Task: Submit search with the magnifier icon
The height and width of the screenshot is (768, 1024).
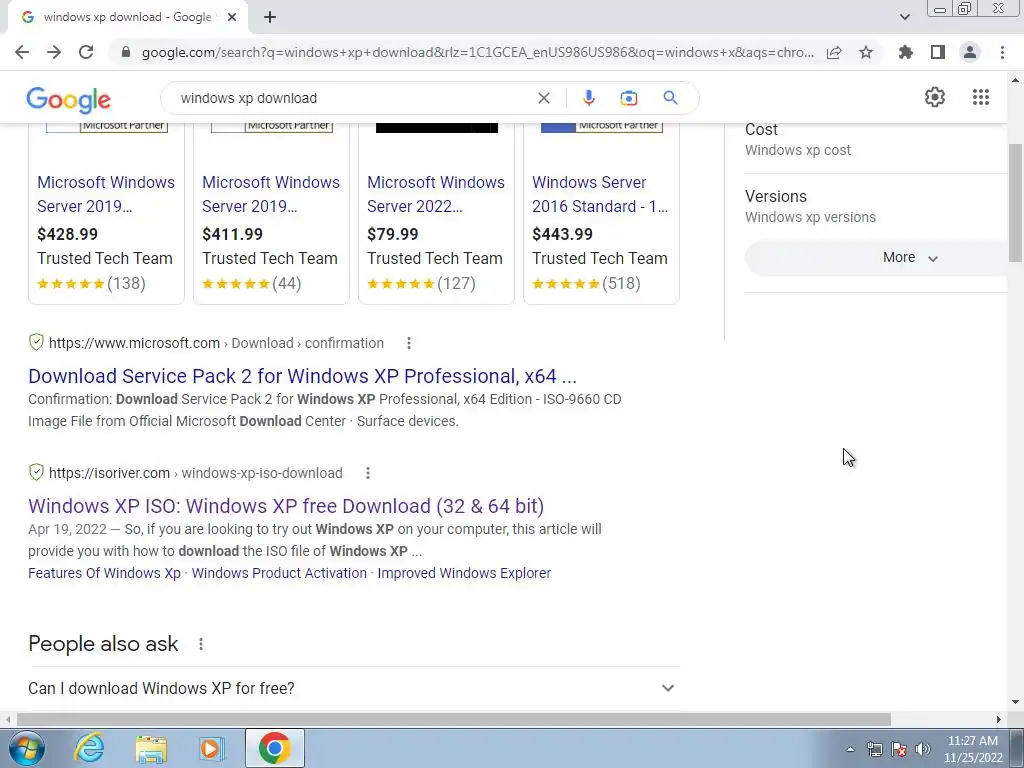Action: (670, 98)
